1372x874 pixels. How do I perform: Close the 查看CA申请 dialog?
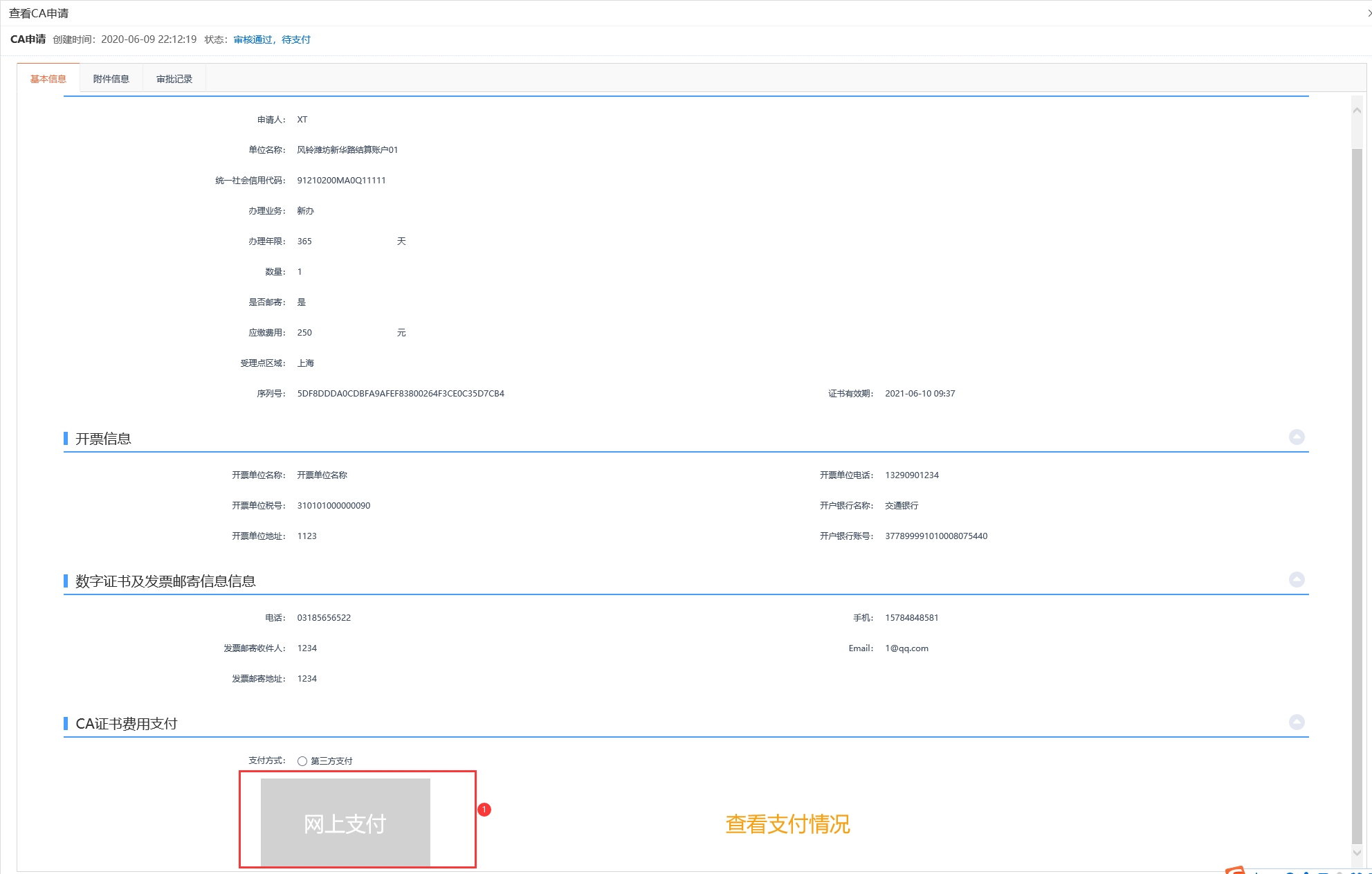(1368, 13)
